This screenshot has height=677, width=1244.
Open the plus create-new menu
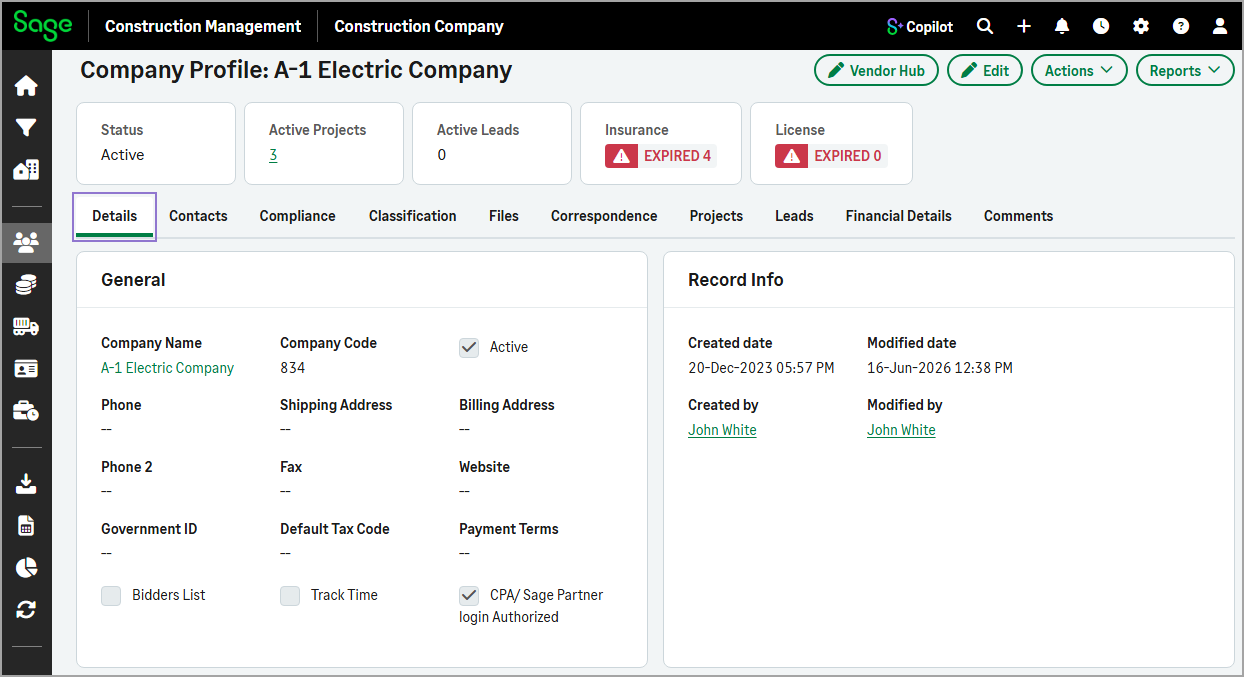pyautogui.click(x=1024, y=26)
